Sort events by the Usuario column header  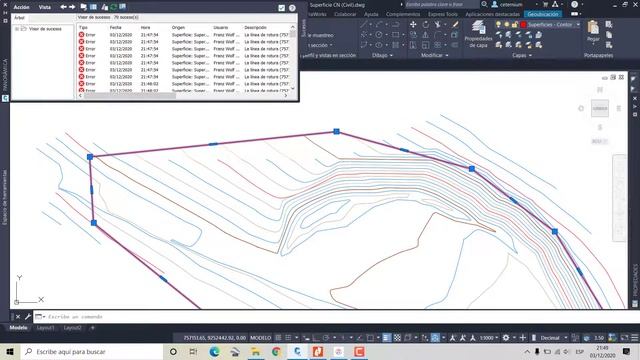coord(221,27)
